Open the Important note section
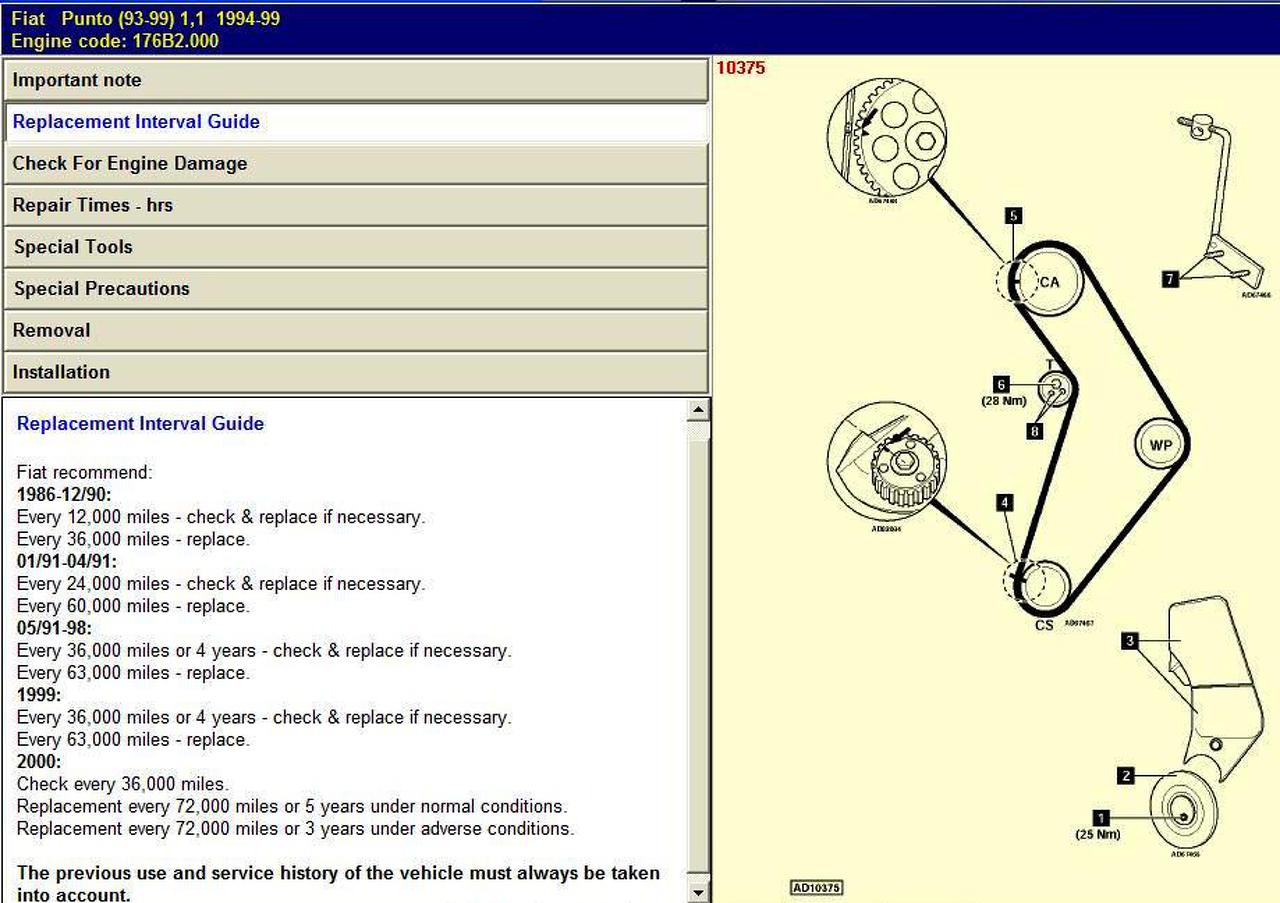The height and width of the screenshot is (903, 1280). 355,80
